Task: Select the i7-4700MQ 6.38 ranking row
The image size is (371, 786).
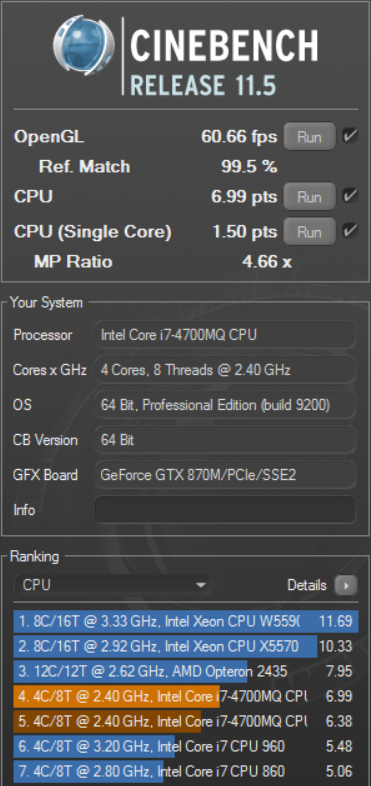Action: click(x=186, y=721)
